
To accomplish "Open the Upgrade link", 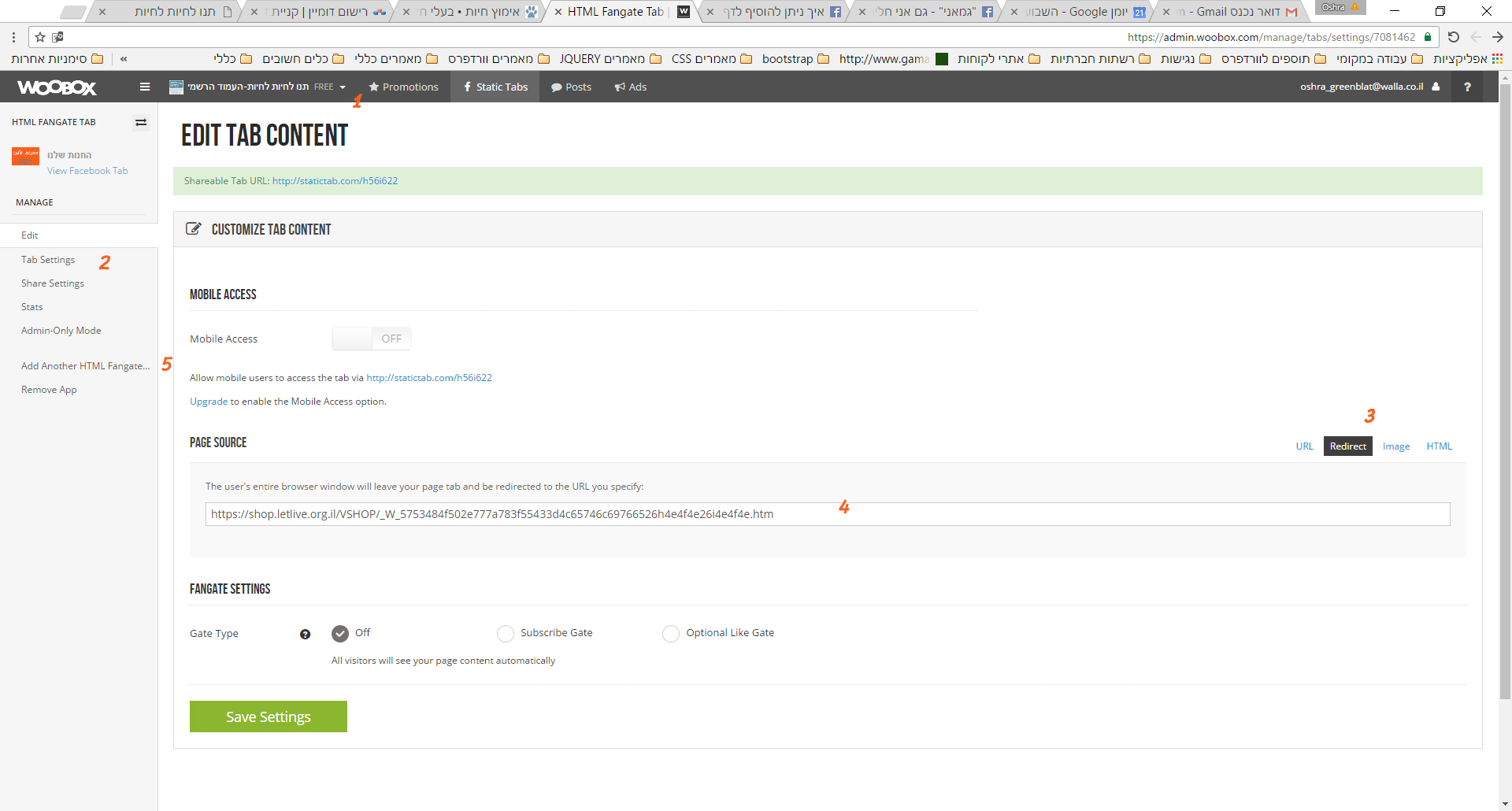I will (209, 402).
